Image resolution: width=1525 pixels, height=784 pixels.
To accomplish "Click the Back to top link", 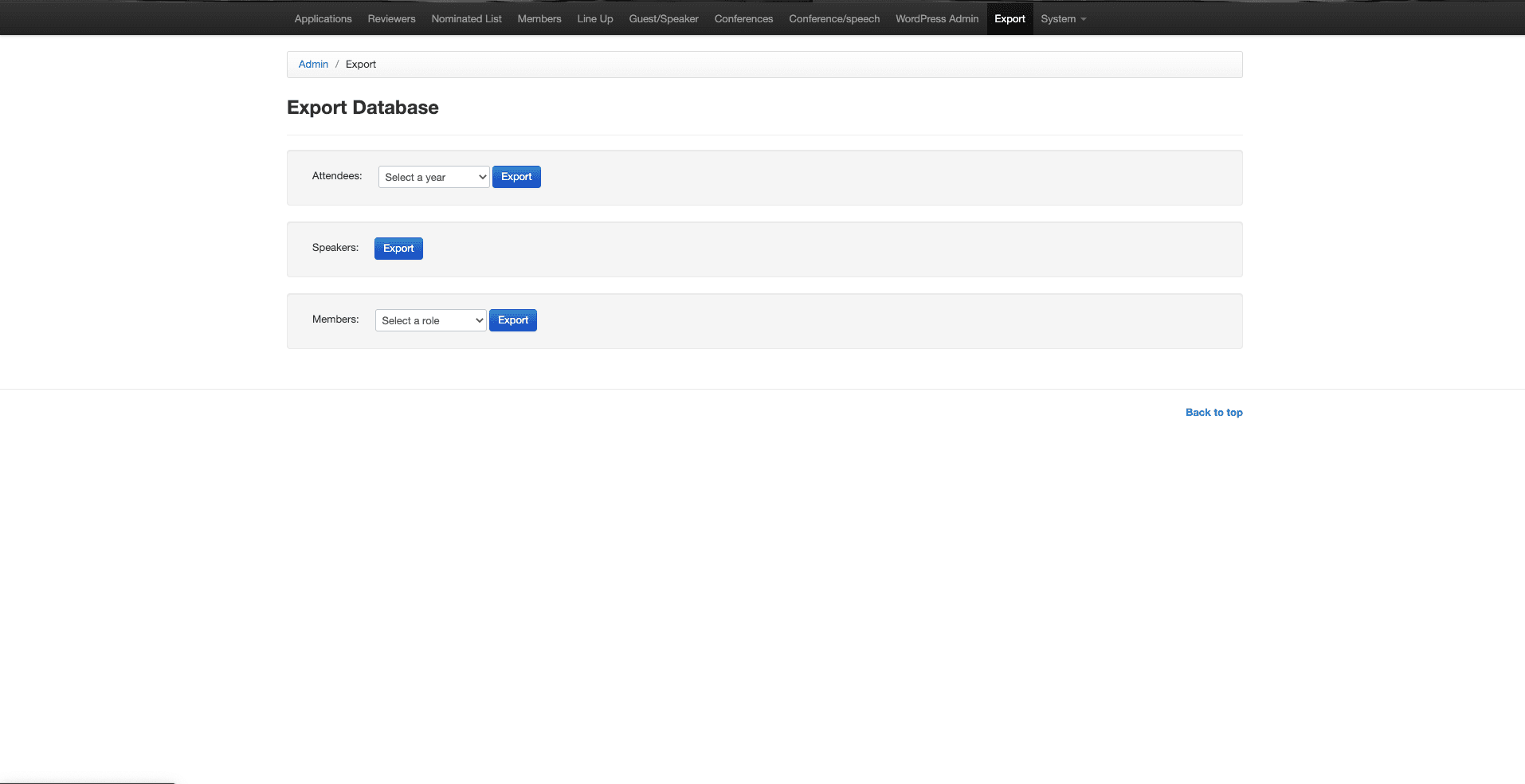I will [x=1214, y=413].
